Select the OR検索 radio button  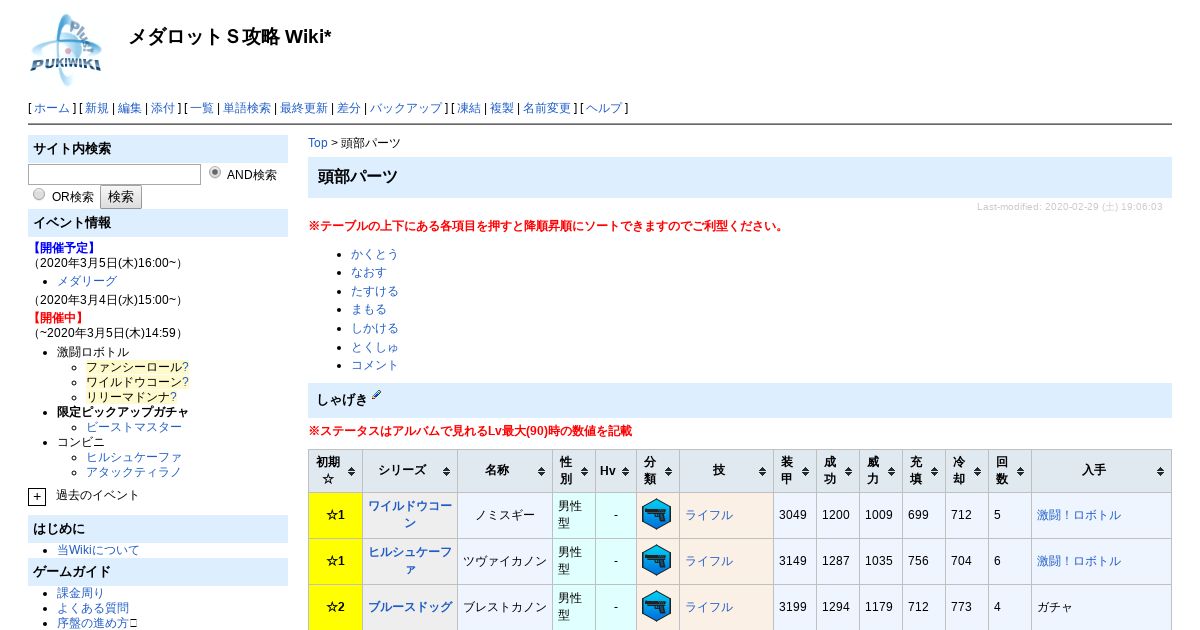[x=39, y=195]
